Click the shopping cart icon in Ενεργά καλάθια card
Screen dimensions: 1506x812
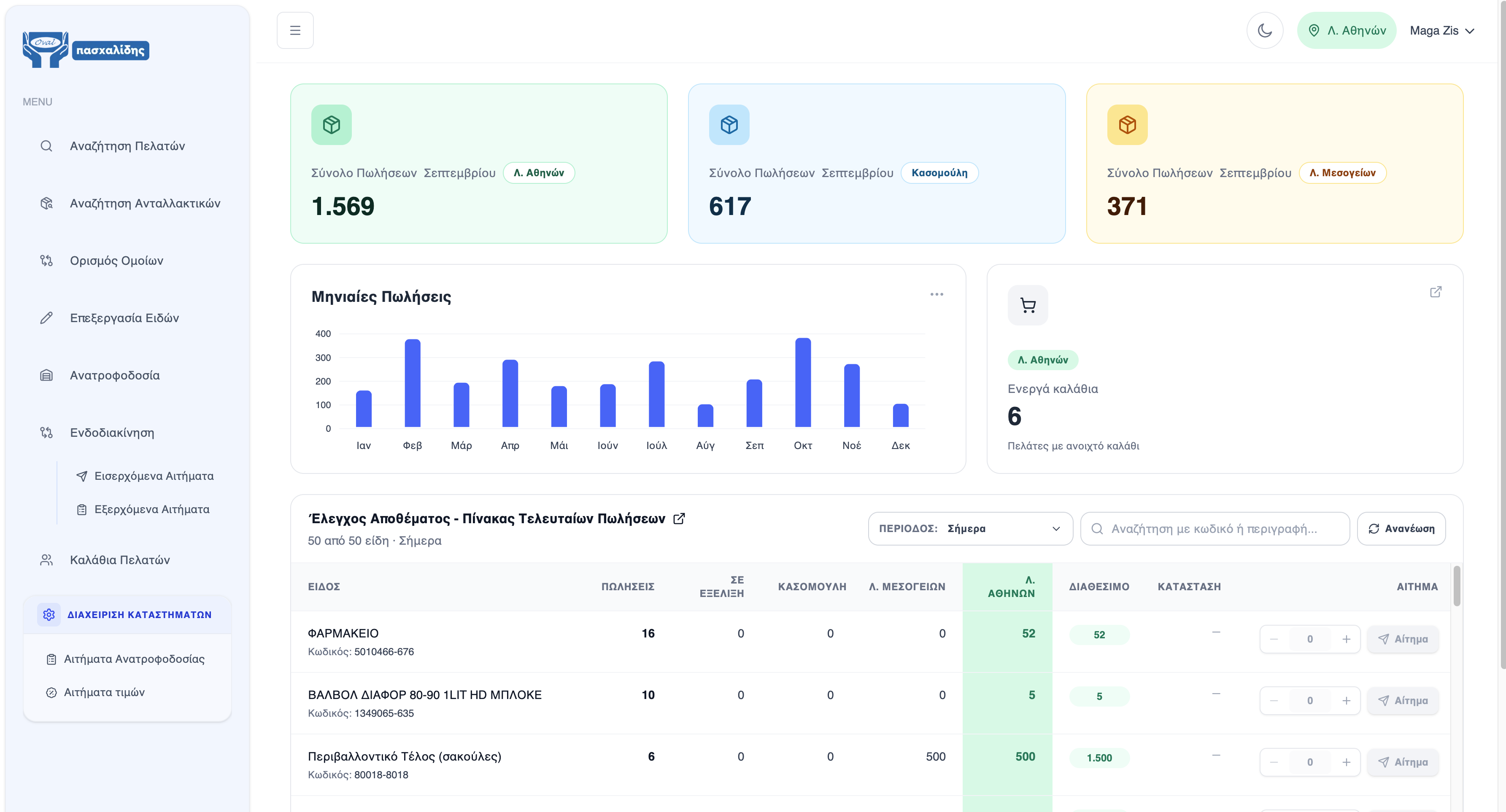1028,305
